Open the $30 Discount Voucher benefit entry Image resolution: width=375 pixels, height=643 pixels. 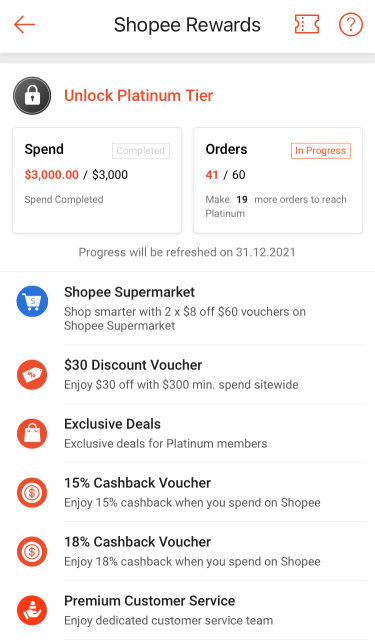pos(188,374)
